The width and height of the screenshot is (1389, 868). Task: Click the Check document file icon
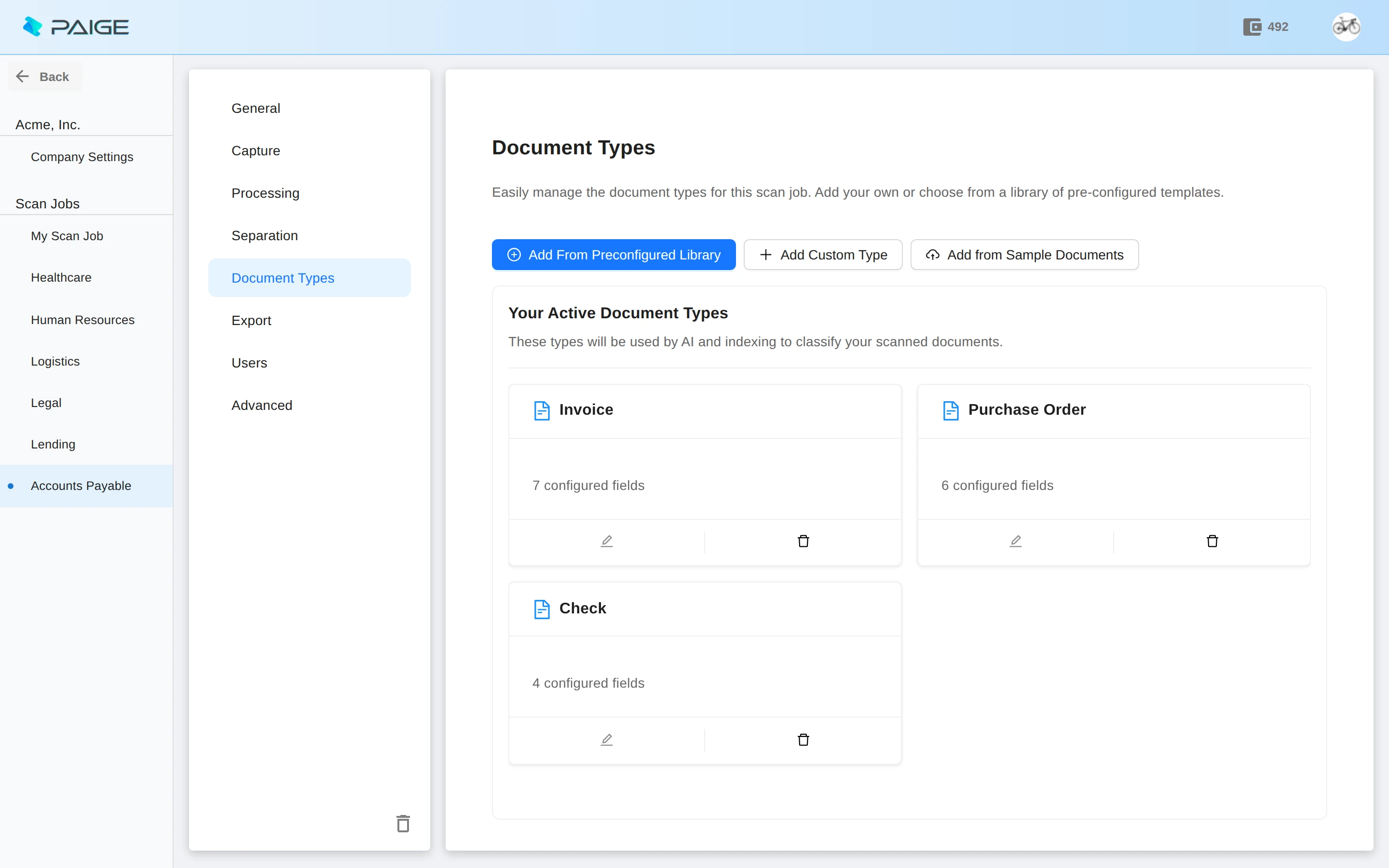click(542, 609)
